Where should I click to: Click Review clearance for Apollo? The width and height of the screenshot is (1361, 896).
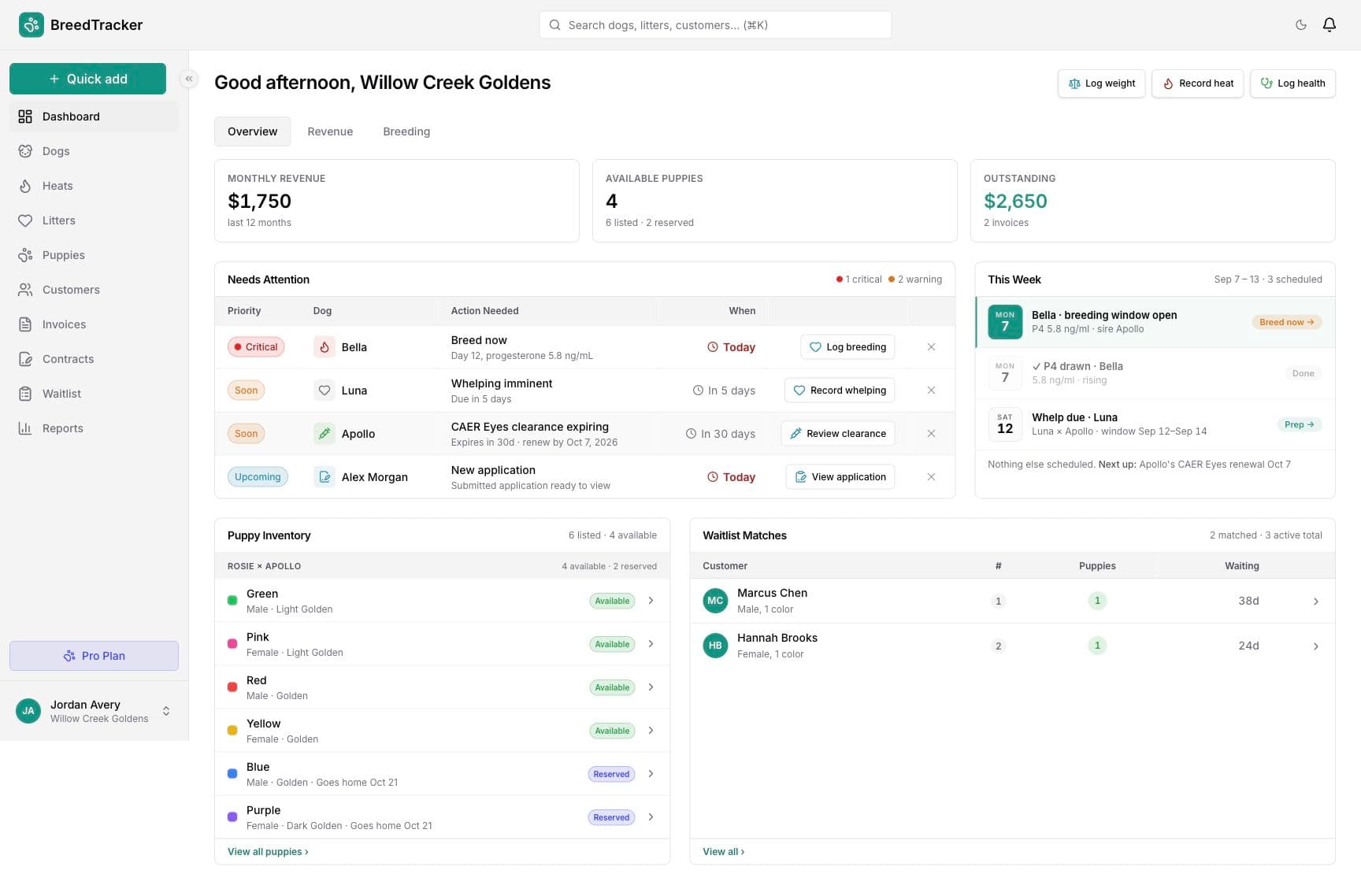[x=838, y=434]
